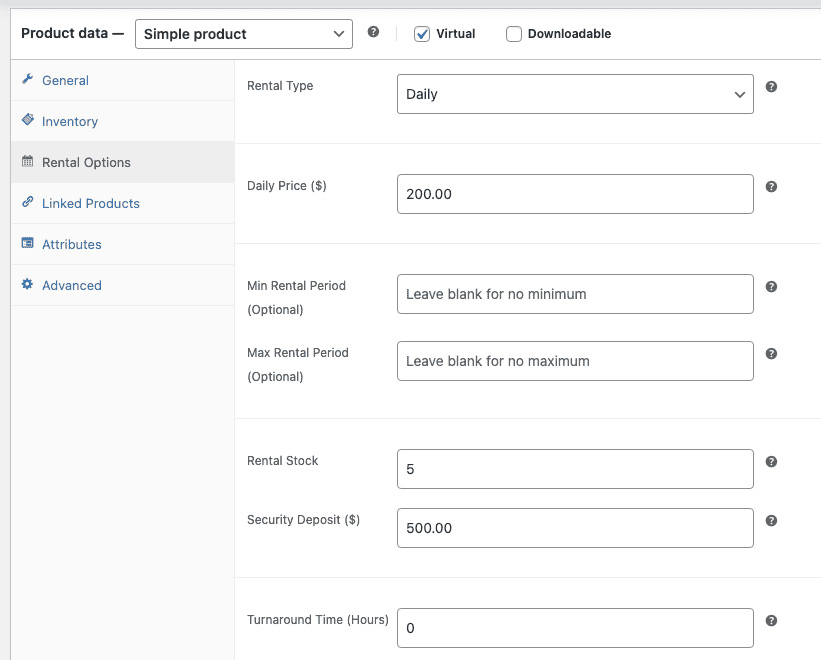Image resolution: width=821 pixels, height=660 pixels.
Task: Click the help icon beside product type selector
Action: coord(373,32)
